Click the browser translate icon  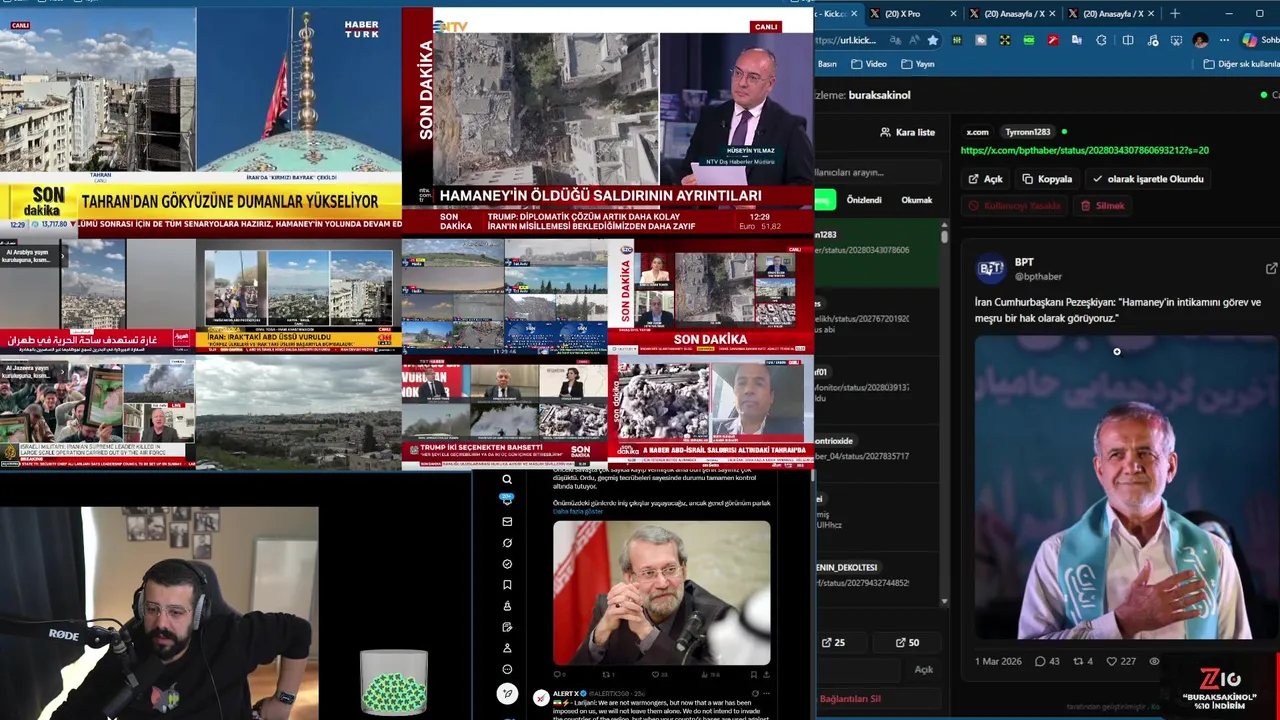point(894,40)
